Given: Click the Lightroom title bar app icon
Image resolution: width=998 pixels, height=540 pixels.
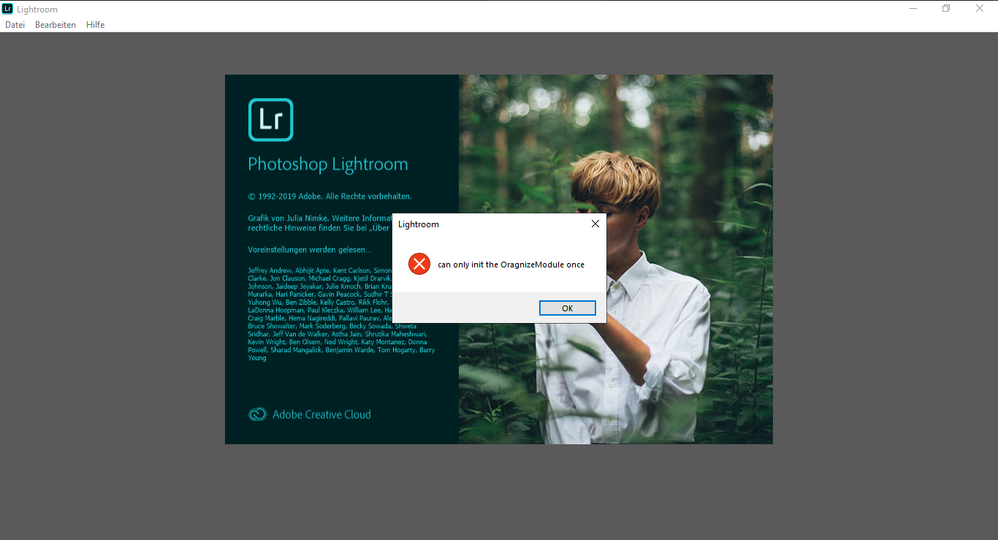Looking at the screenshot, I should point(8,9).
